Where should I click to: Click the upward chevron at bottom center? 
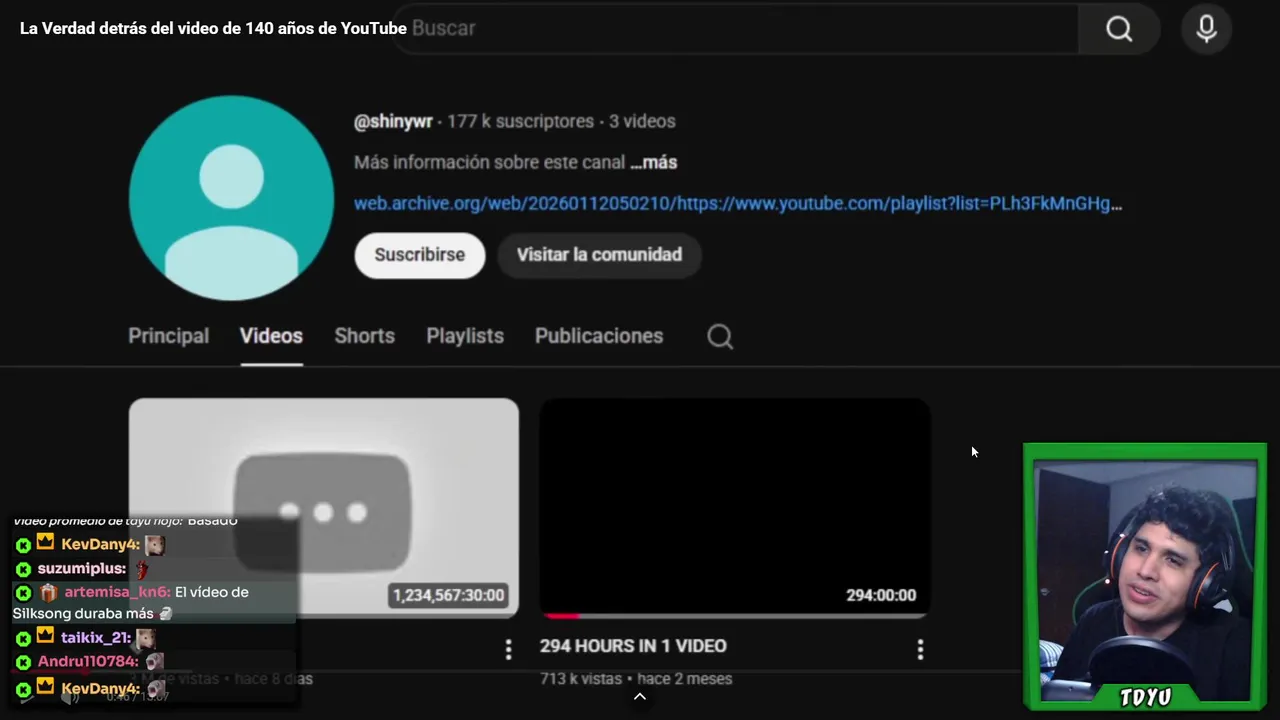coord(640,697)
